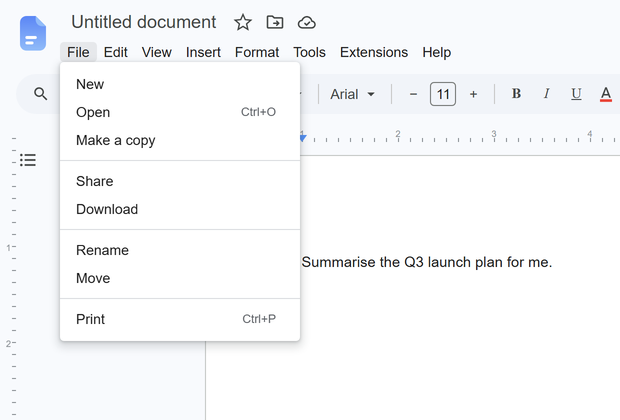Viewport: 620px width, 420px height.
Task: Open the Help menu
Action: tap(437, 52)
